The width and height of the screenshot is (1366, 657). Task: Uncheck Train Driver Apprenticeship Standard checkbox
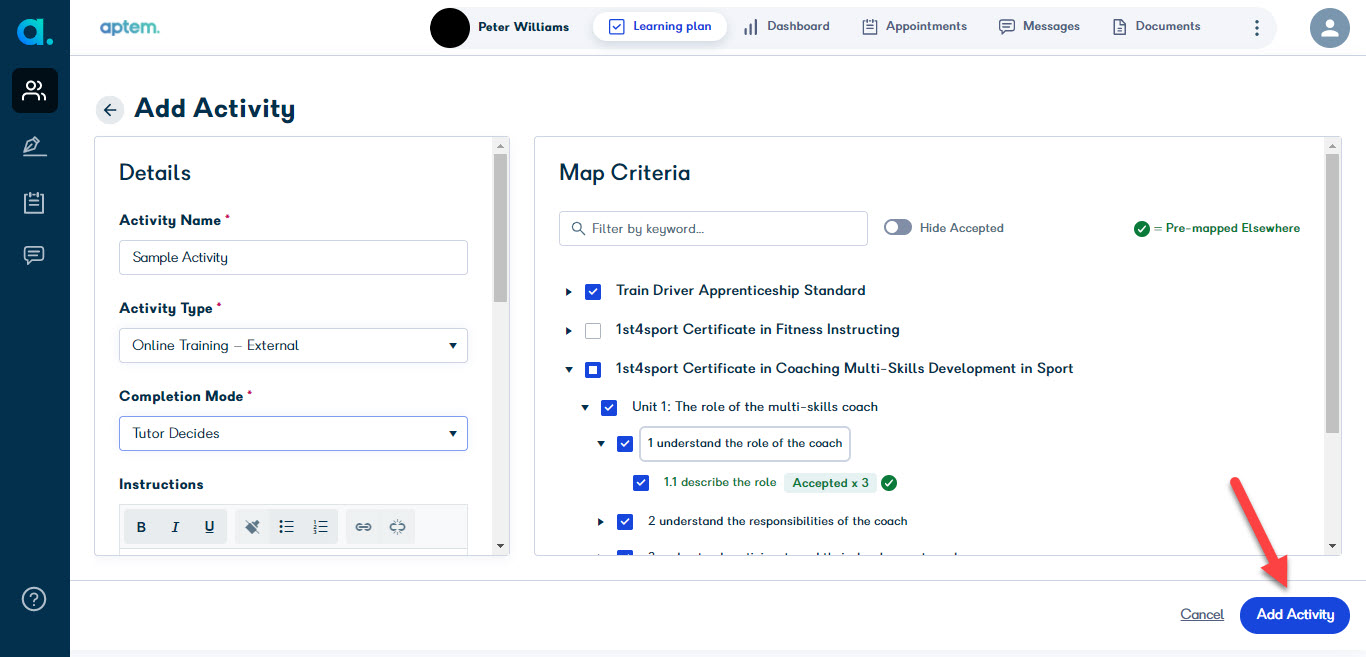coord(593,291)
